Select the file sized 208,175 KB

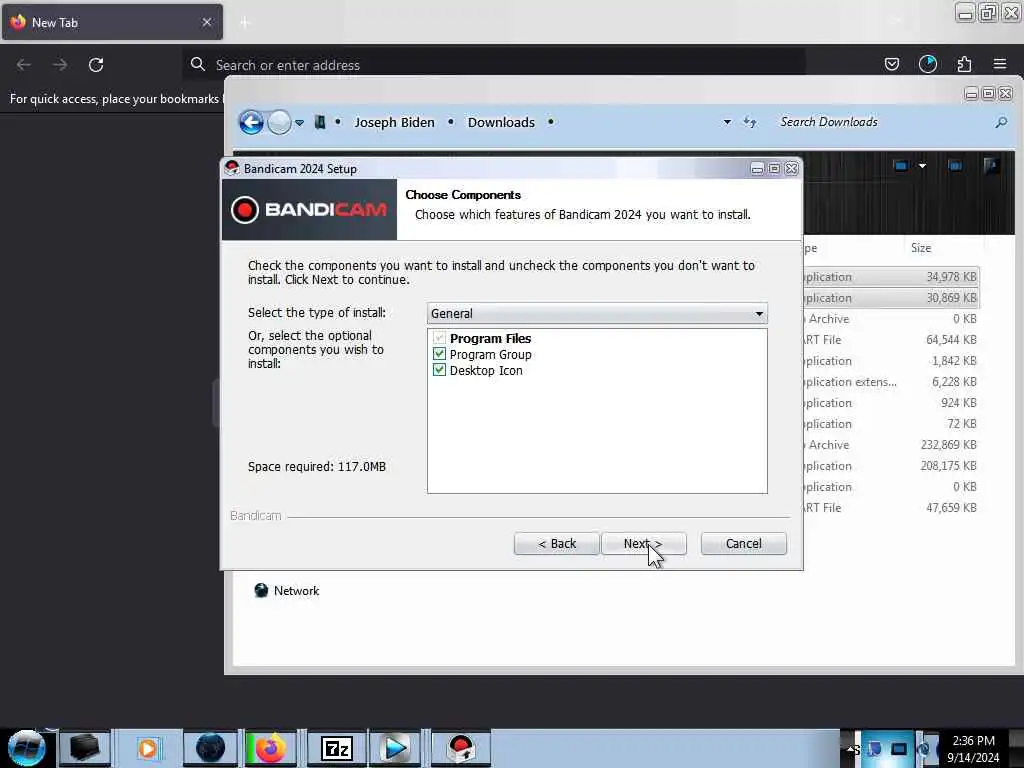coord(891,466)
